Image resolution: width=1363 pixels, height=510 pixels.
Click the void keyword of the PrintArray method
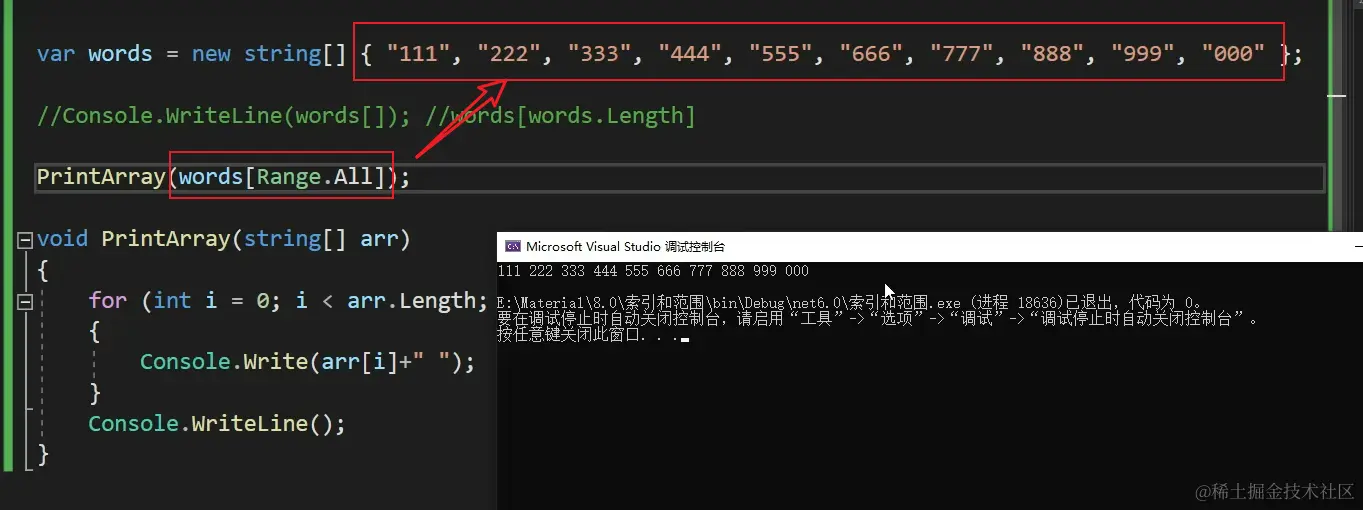(x=63, y=239)
